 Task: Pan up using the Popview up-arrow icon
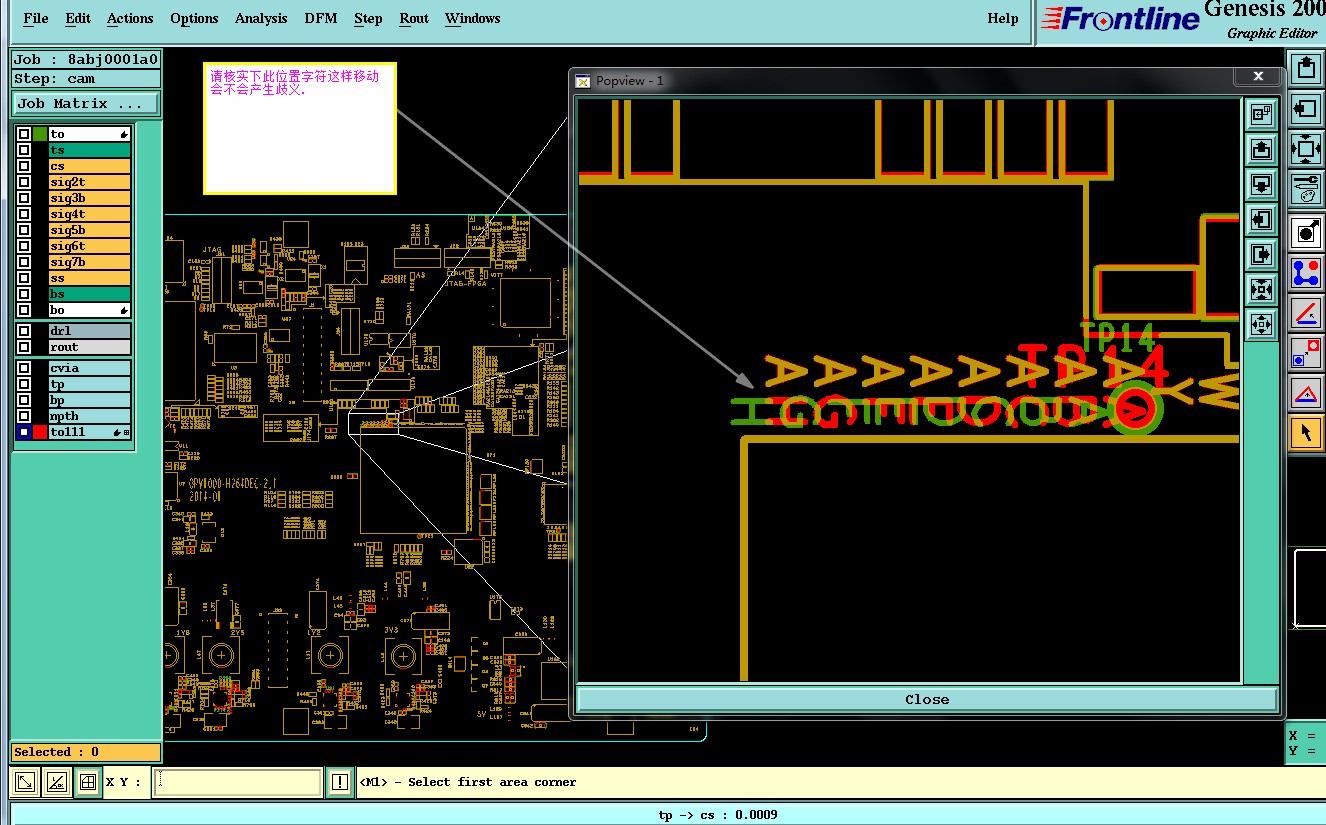pos(1261,149)
